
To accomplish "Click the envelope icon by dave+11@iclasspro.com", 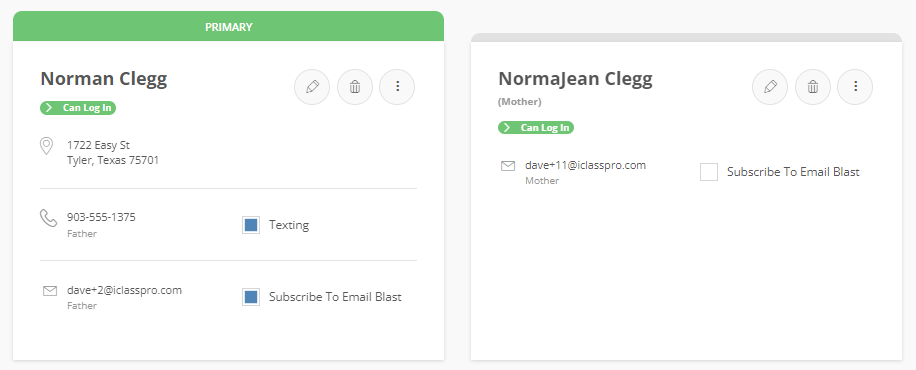I will (508, 166).
